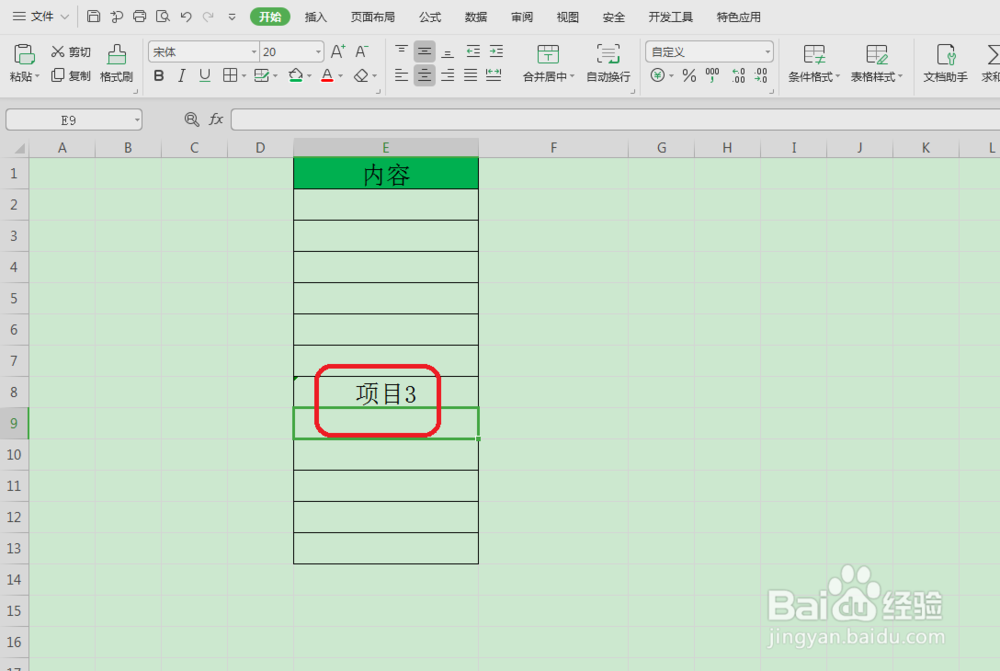Expand 条件格式 conditional formatting menu
This screenshot has height=671, width=1000.
pos(837,77)
